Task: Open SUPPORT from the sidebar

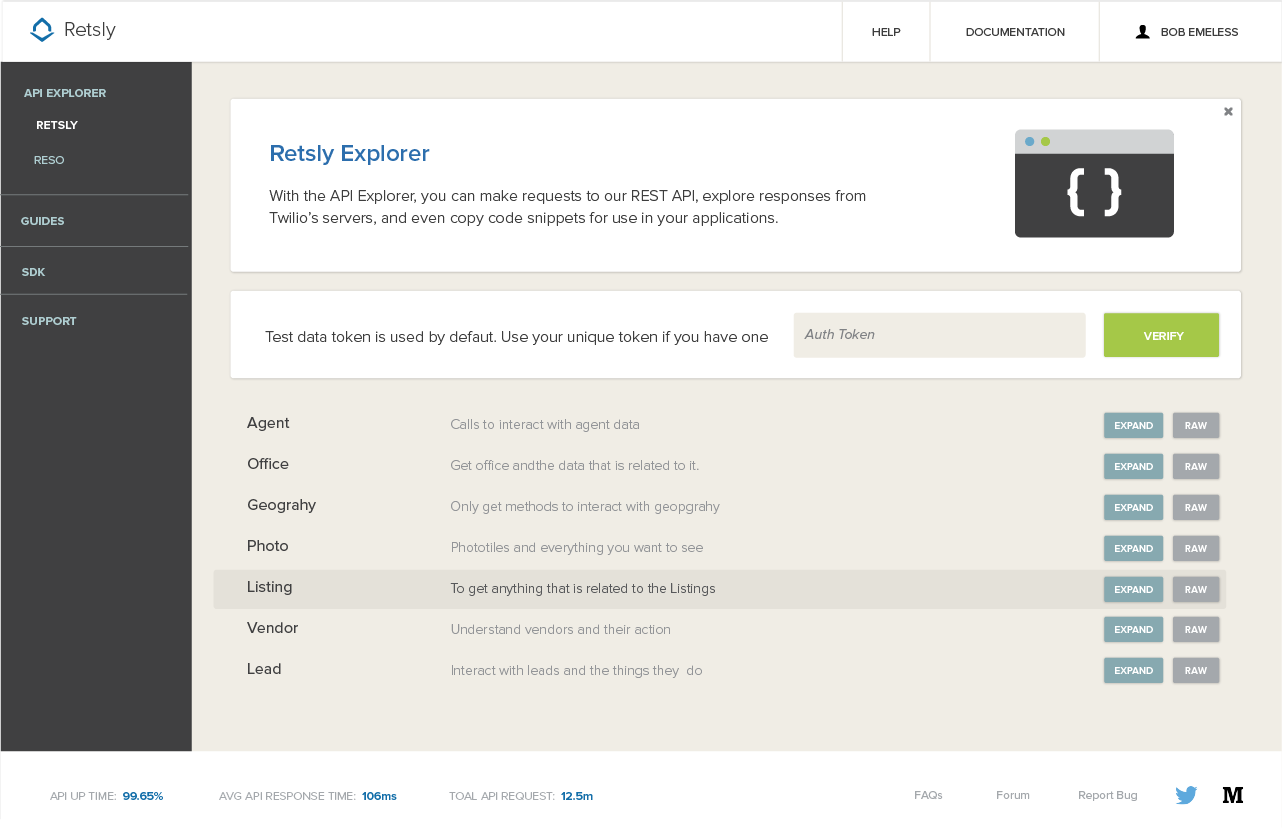Action: [x=49, y=321]
